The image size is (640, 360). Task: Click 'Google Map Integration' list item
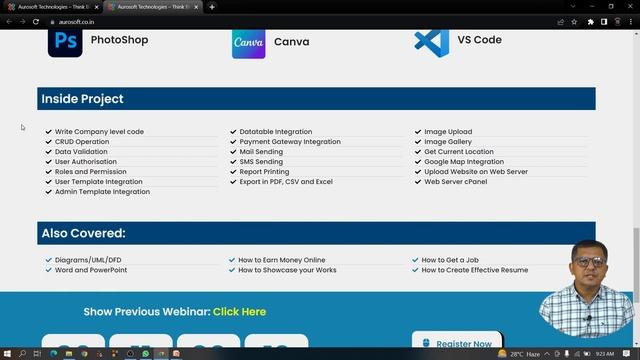tap(464, 162)
